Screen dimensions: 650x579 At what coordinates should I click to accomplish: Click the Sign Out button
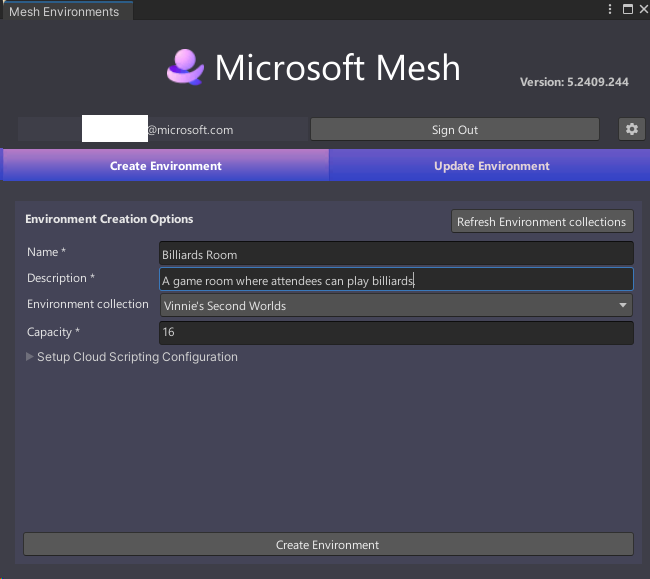455,130
